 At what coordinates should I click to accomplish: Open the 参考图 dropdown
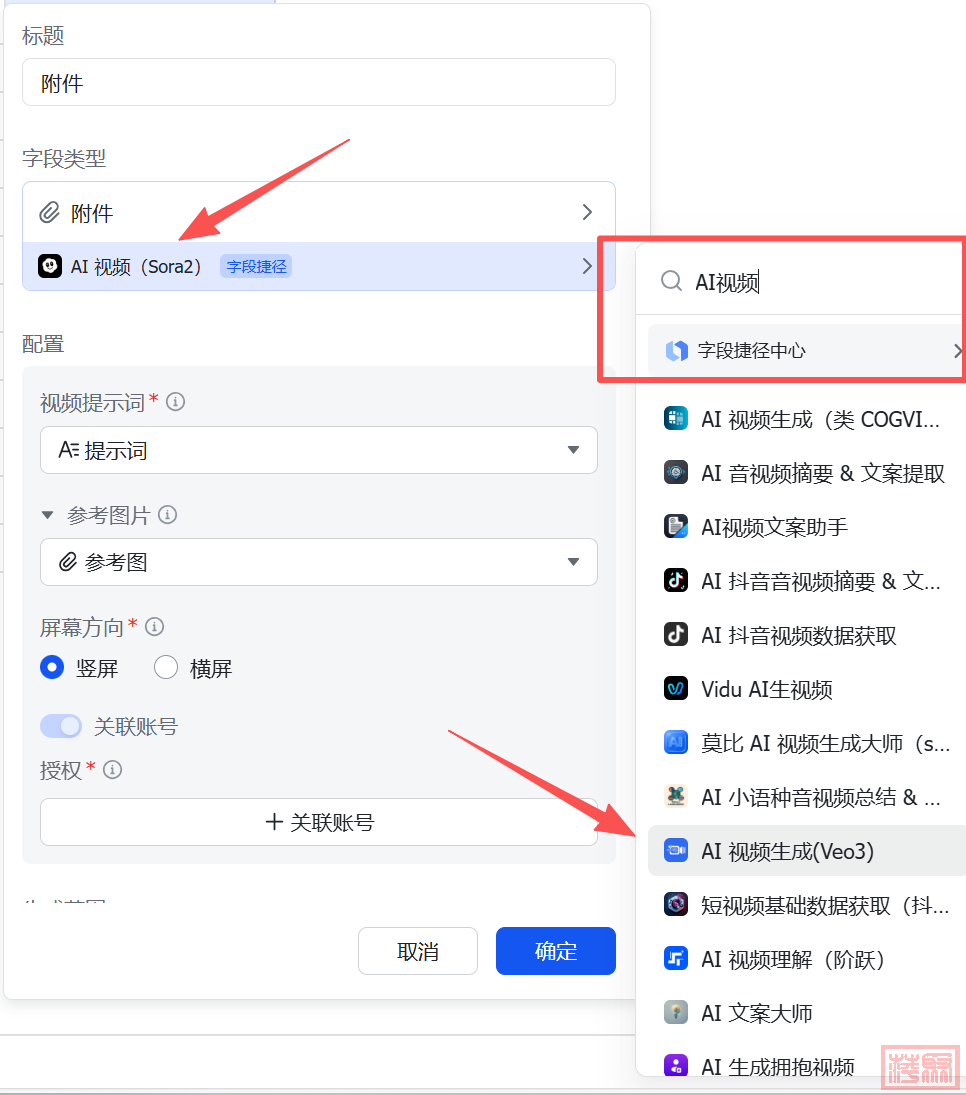318,562
